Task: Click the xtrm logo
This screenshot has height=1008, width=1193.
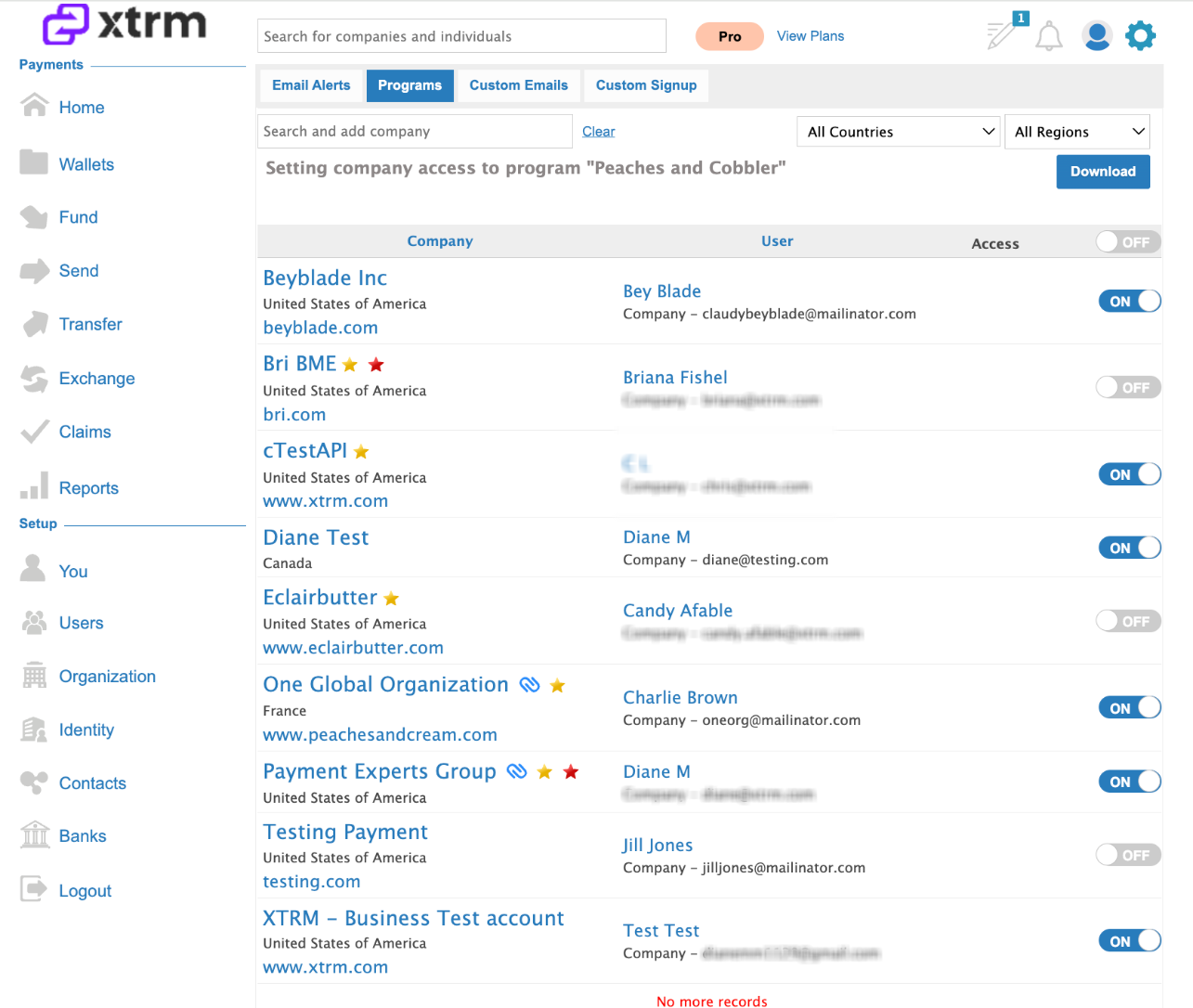Action: (124, 24)
